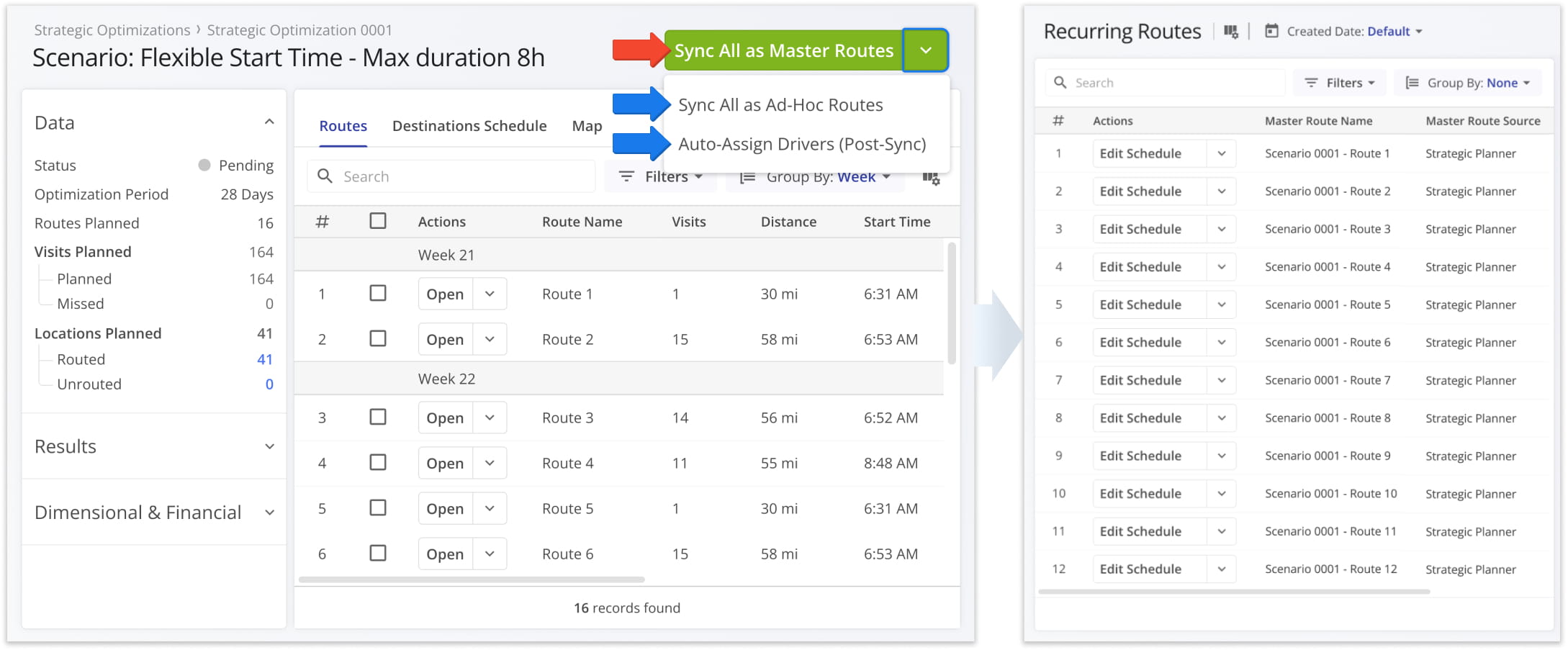Expand Route 2 Open action dropdown arrow
Image resolution: width=1568 pixels, height=650 pixels.
(490, 339)
